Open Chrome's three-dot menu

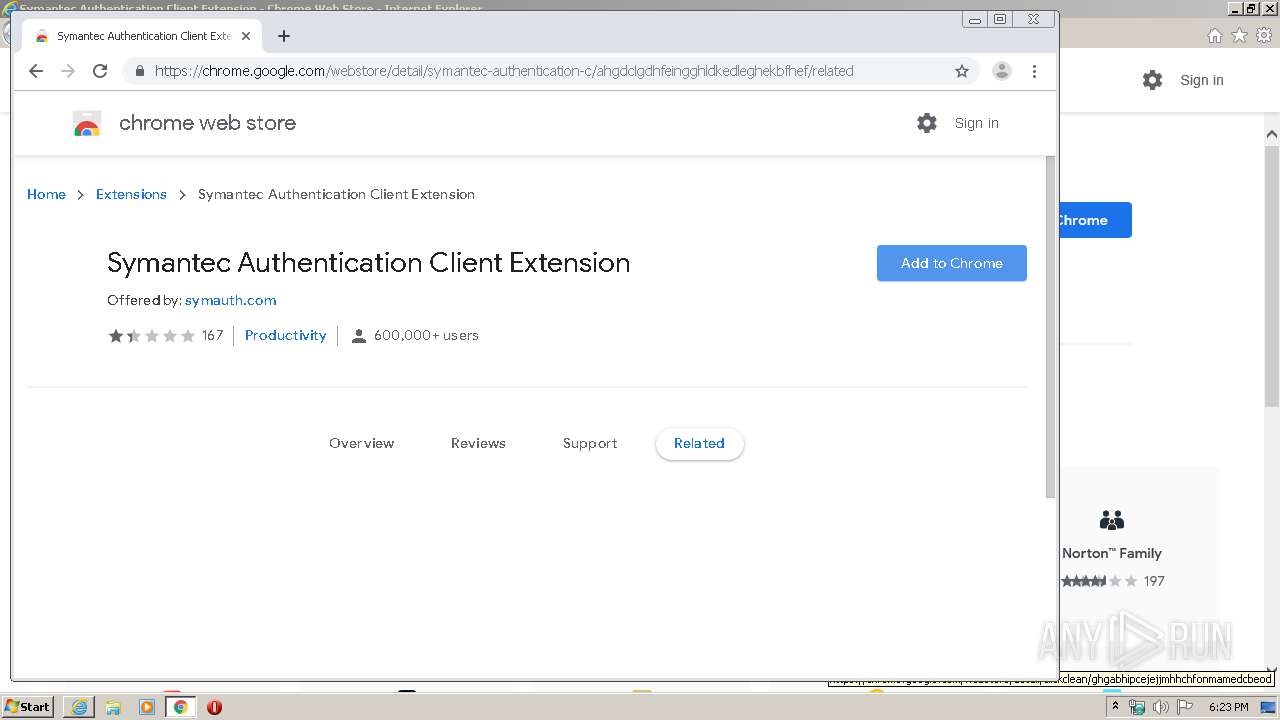pos(1035,71)
